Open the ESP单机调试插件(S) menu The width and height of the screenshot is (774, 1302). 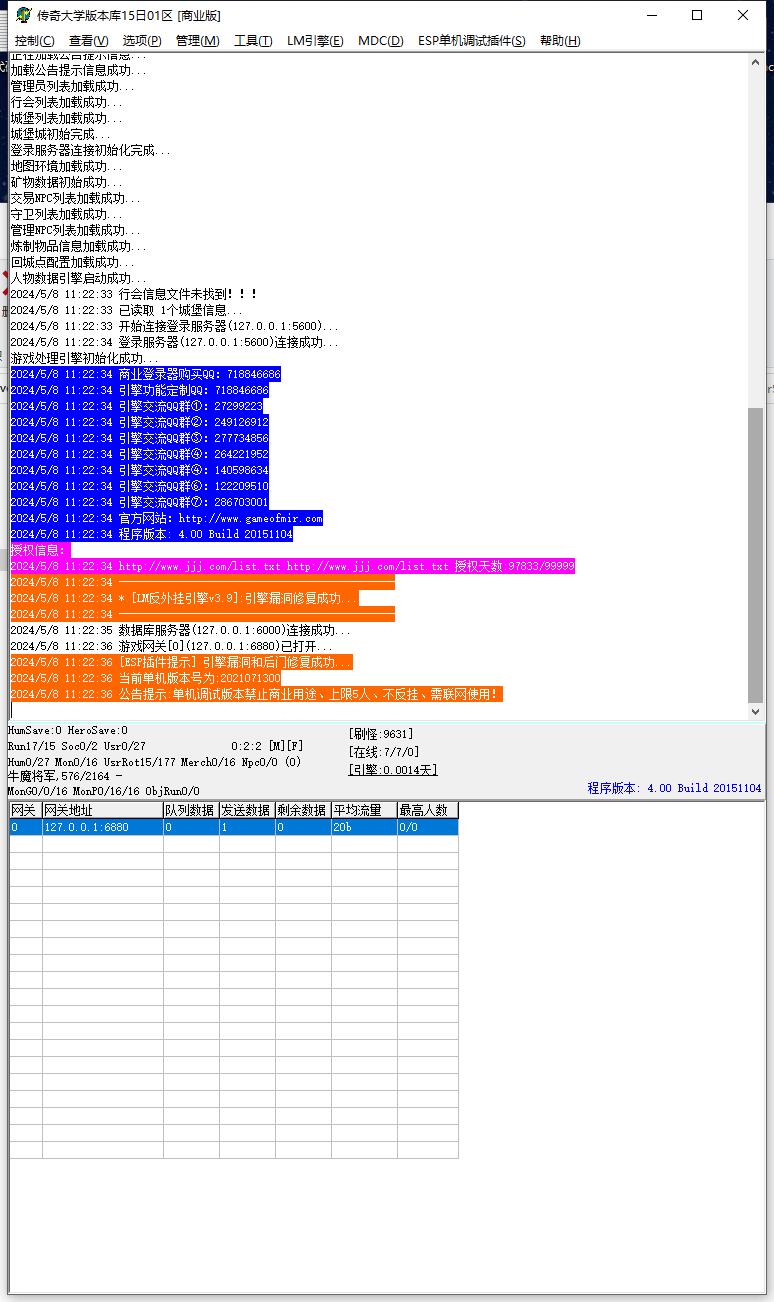click(471, 41)
